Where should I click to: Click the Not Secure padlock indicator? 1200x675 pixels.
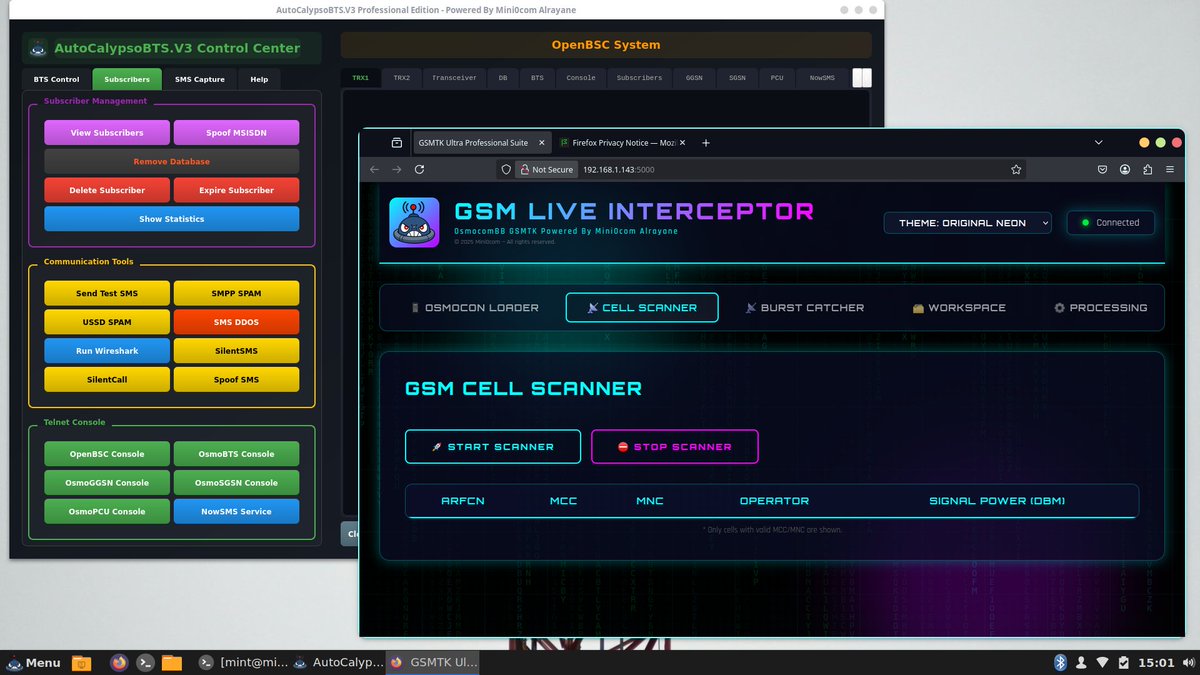tap(546, 170)
